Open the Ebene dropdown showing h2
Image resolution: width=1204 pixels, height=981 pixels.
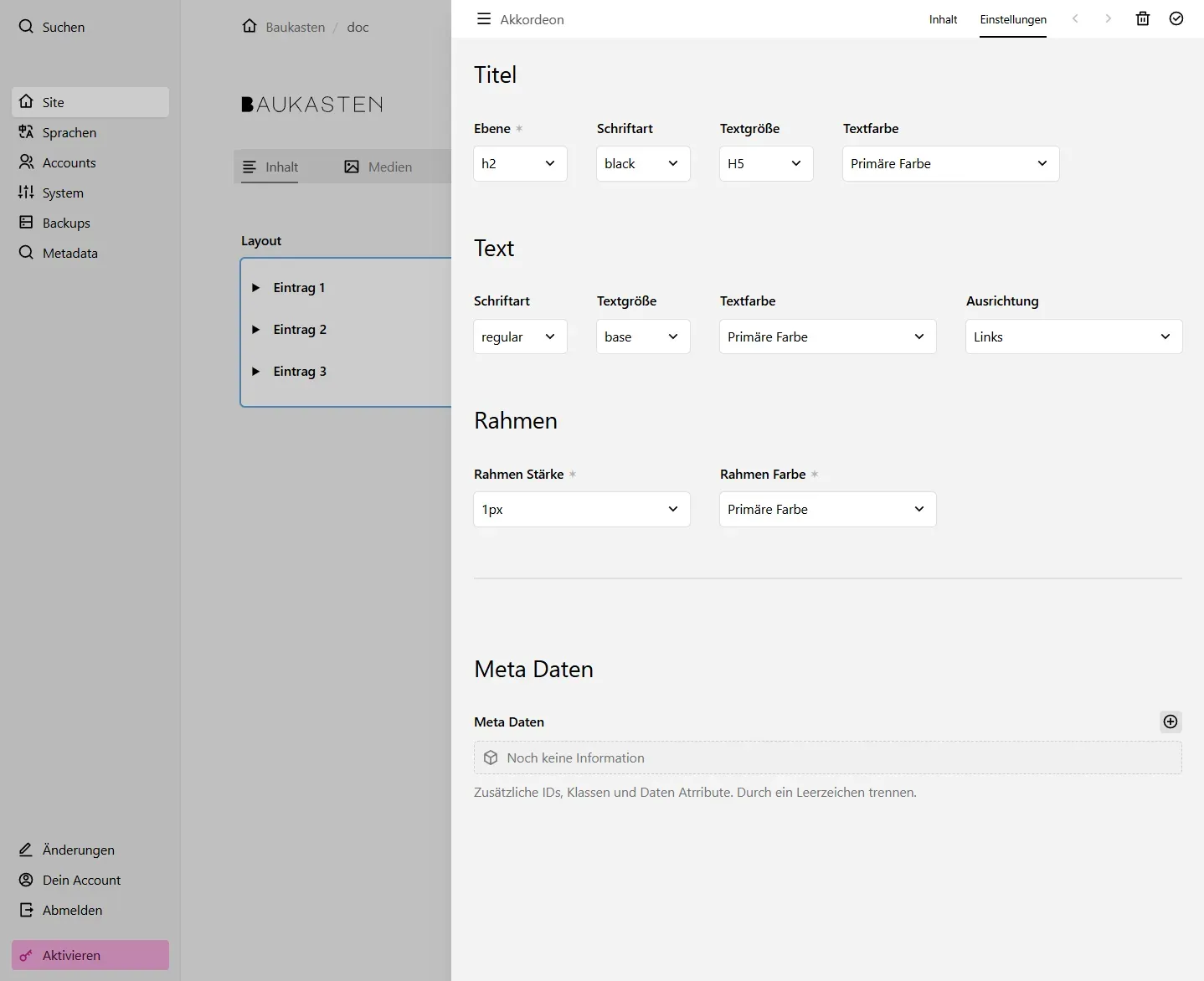[519, 164]
